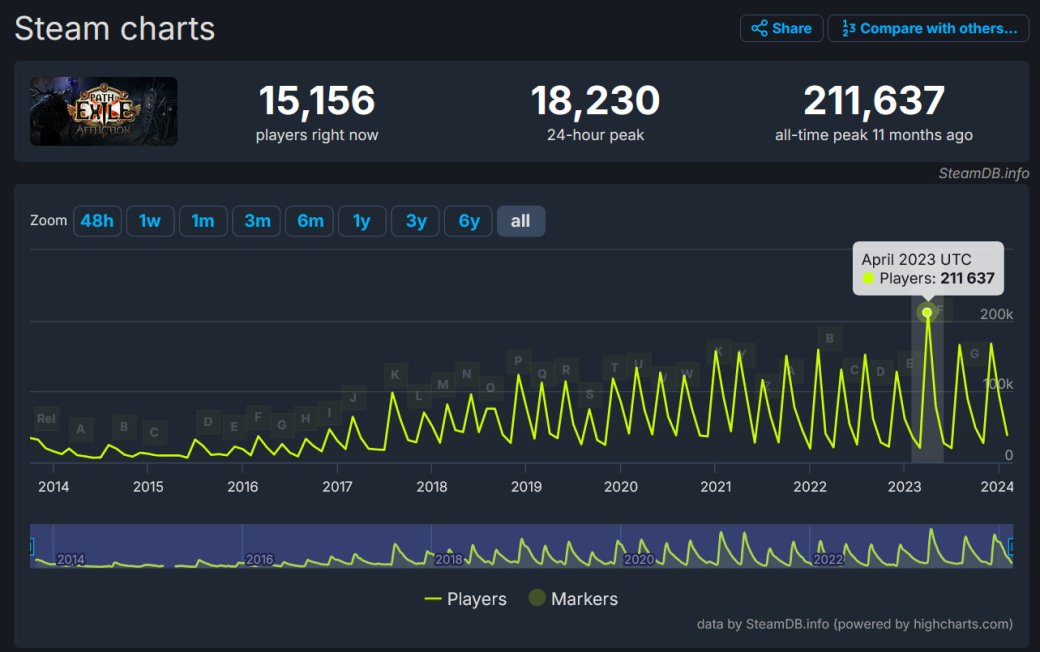Image resolution: width=1040 pixels, height=652 pixels.
Task: Click the U marker on chart
Action: pos(639,364)
